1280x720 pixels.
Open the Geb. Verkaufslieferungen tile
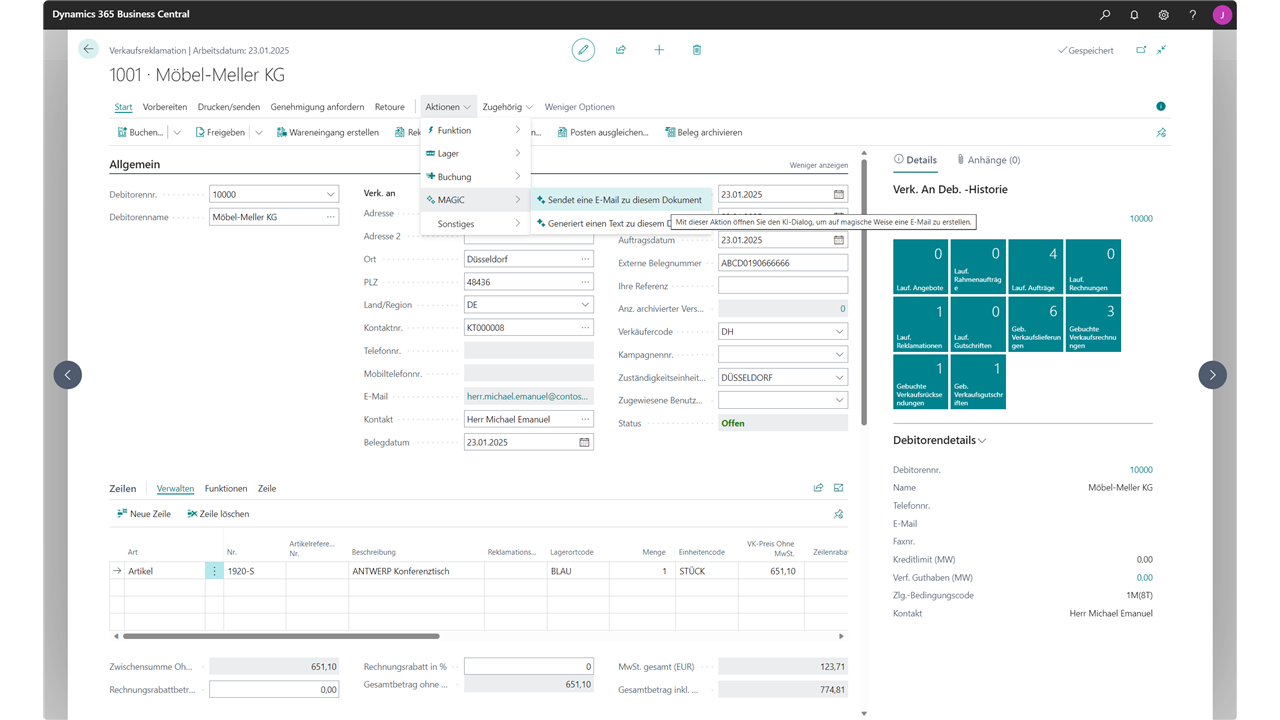1035,324
